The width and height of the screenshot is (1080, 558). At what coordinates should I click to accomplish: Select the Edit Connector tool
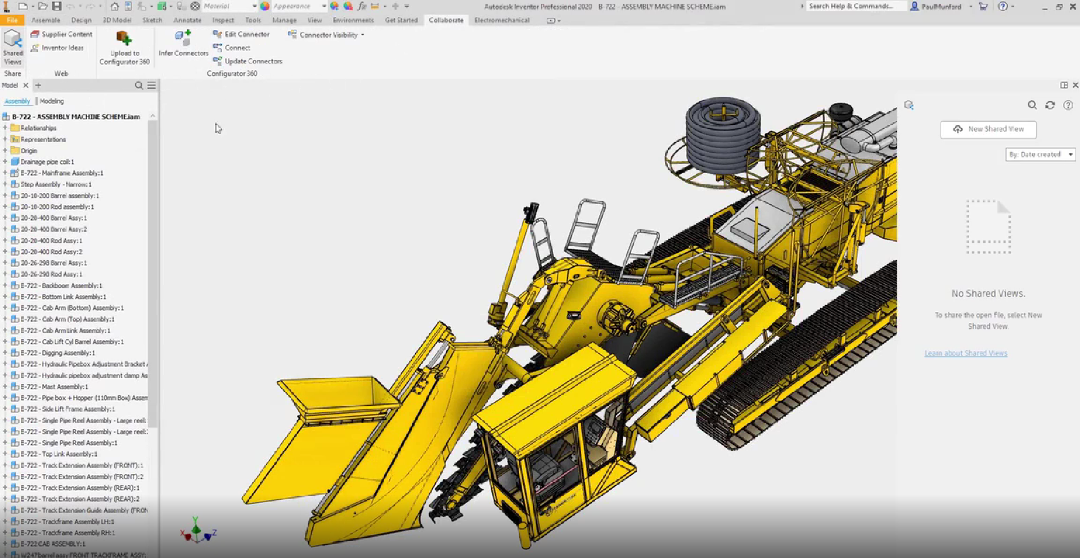(246, 34)
